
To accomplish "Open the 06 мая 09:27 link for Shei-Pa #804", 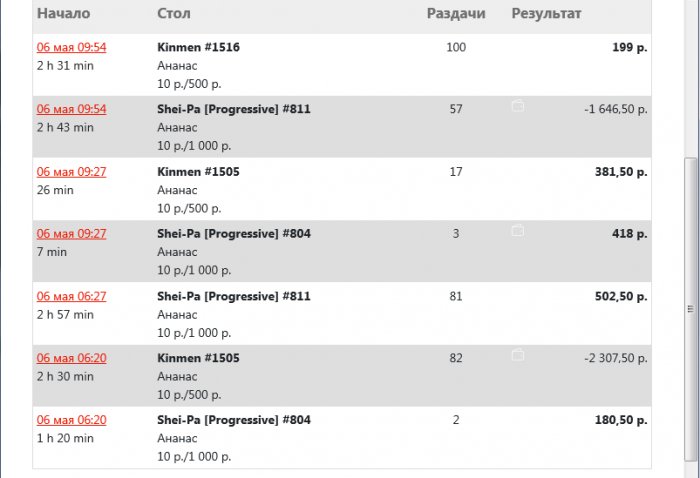I will [71, 234].
